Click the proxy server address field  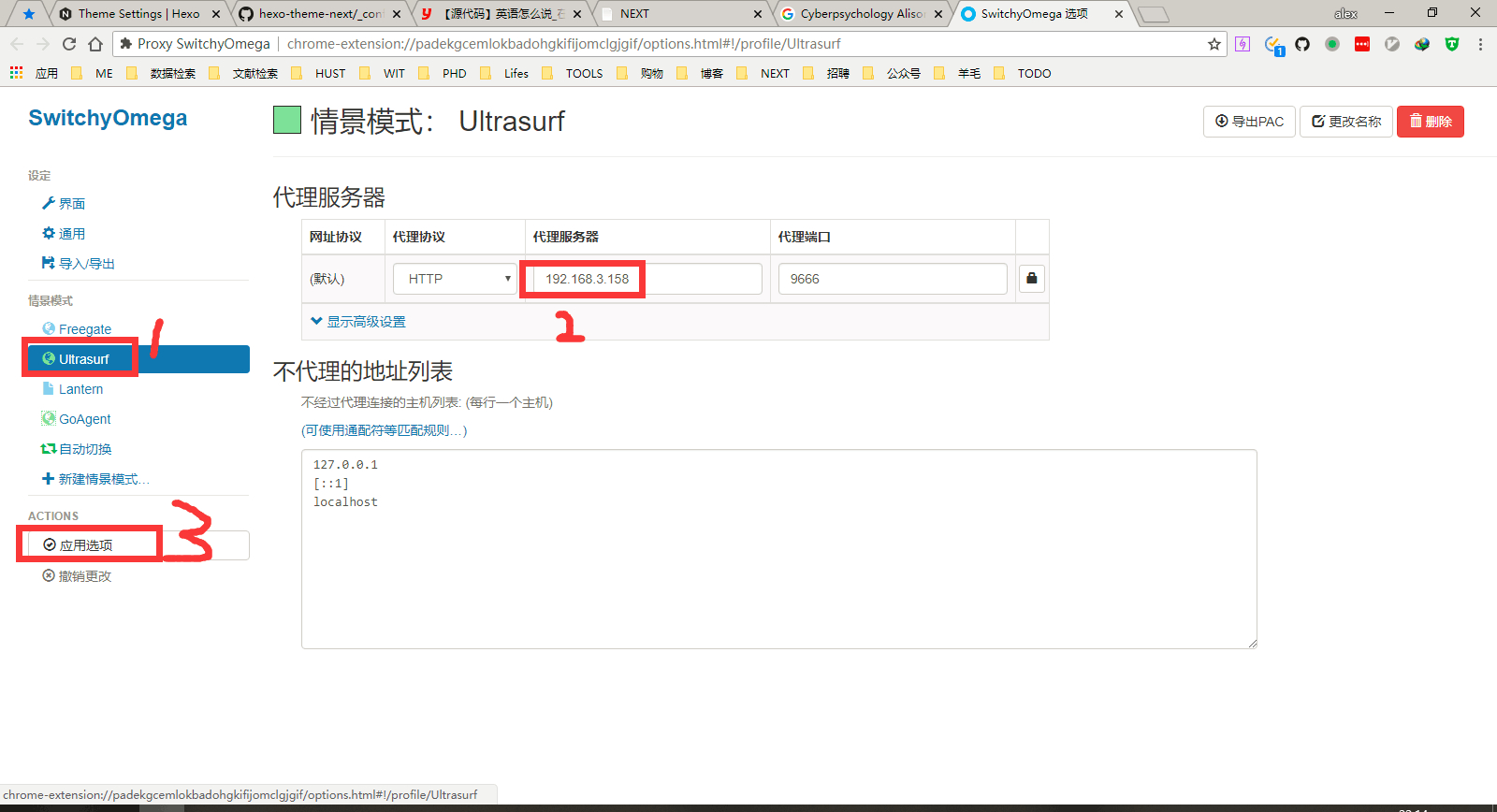[647, 279]
